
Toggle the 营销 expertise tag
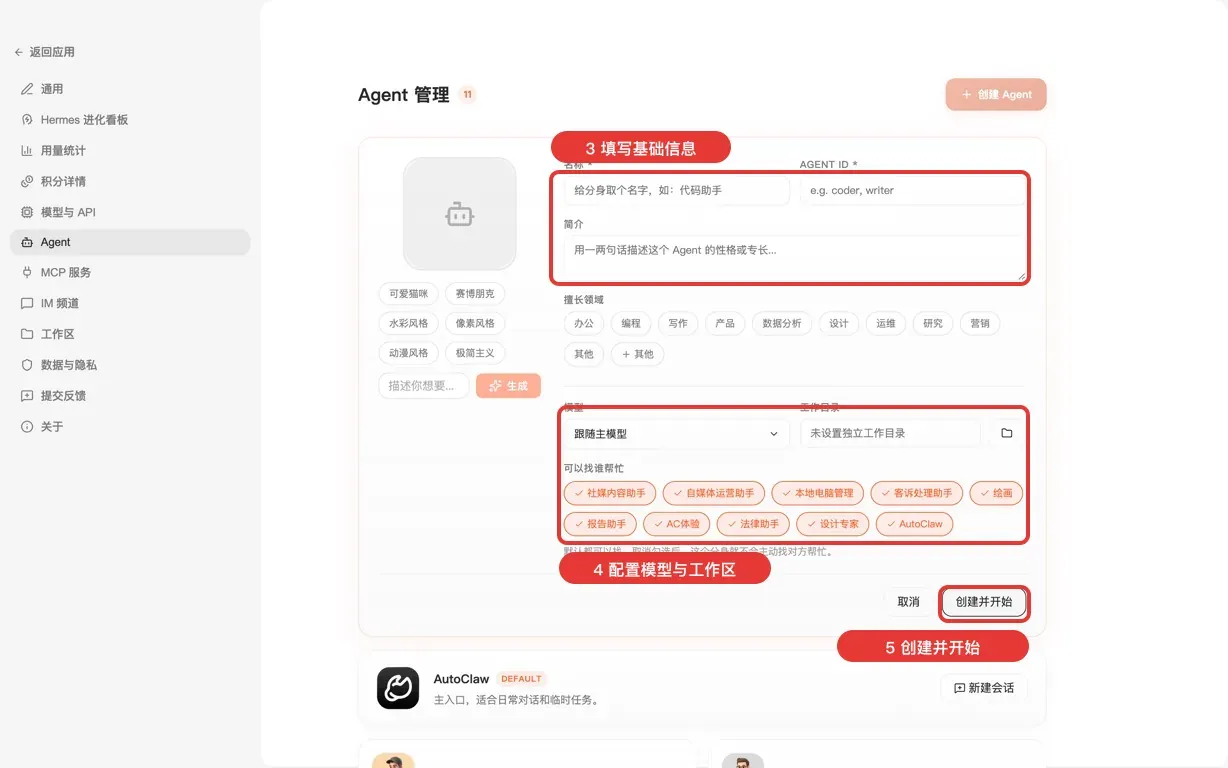click(980, 323)
